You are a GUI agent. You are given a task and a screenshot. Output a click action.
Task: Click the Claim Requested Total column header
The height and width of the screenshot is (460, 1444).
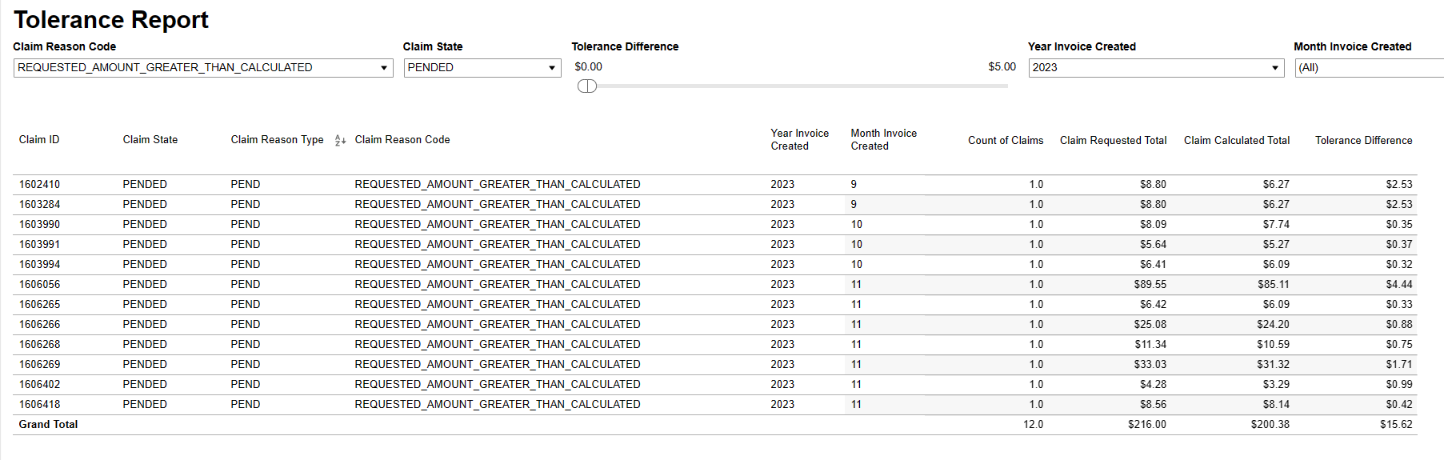coord(1113,141)
